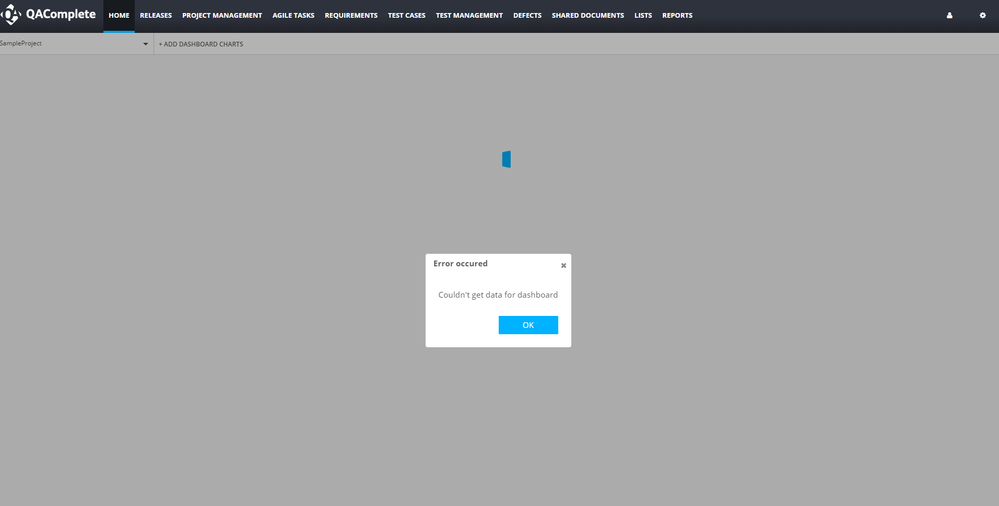The width and height of the screenshot is (999, 506).
Task: Open Shared Documents
Action: tap(587, 15)
